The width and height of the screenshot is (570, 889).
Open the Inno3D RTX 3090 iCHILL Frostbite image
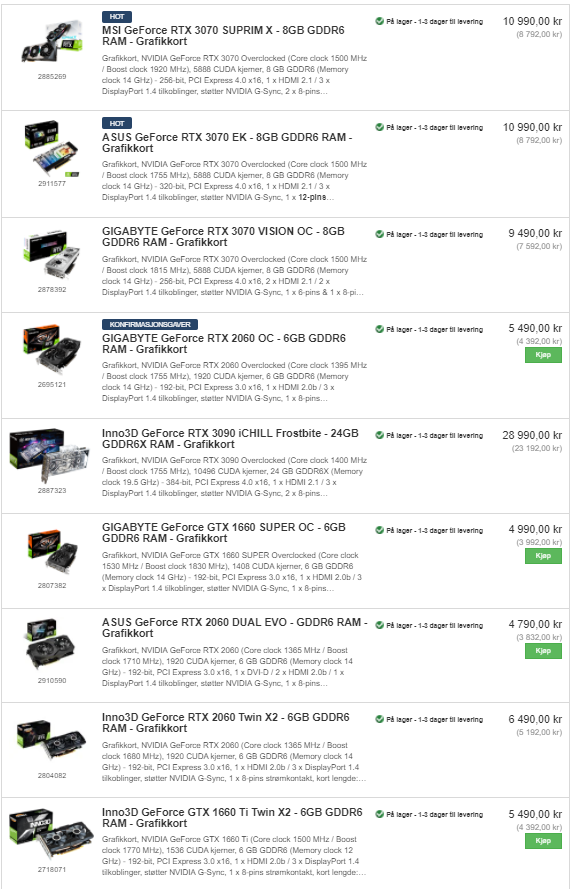[x=50, y=456]
